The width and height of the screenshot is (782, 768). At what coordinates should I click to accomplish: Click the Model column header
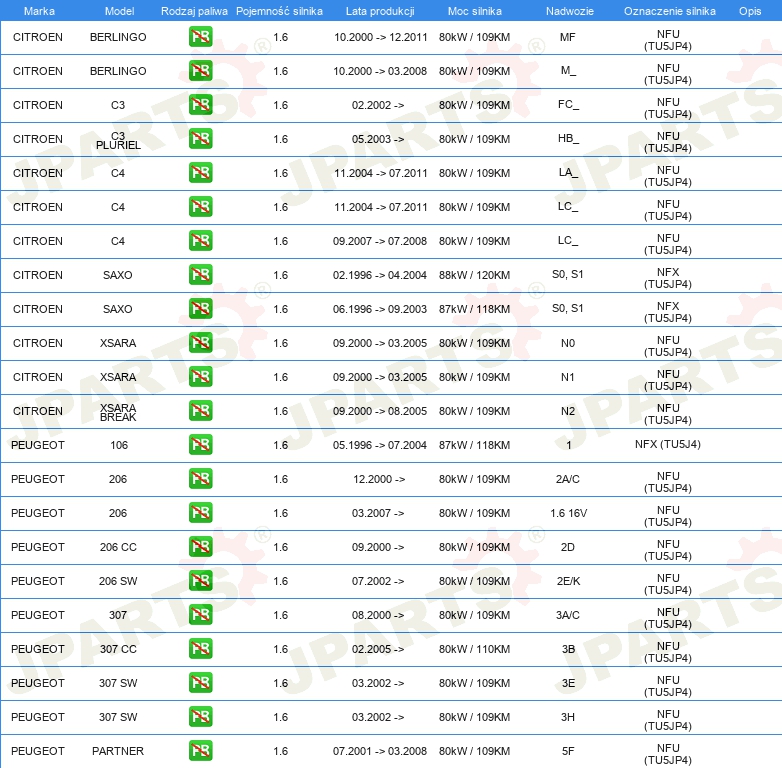tap(119, 11)
